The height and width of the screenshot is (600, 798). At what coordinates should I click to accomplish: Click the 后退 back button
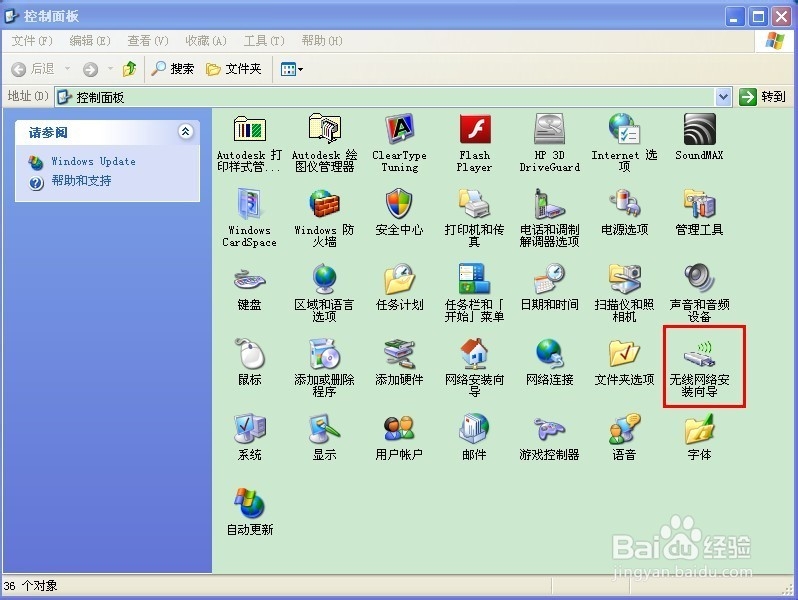[33, 69]
